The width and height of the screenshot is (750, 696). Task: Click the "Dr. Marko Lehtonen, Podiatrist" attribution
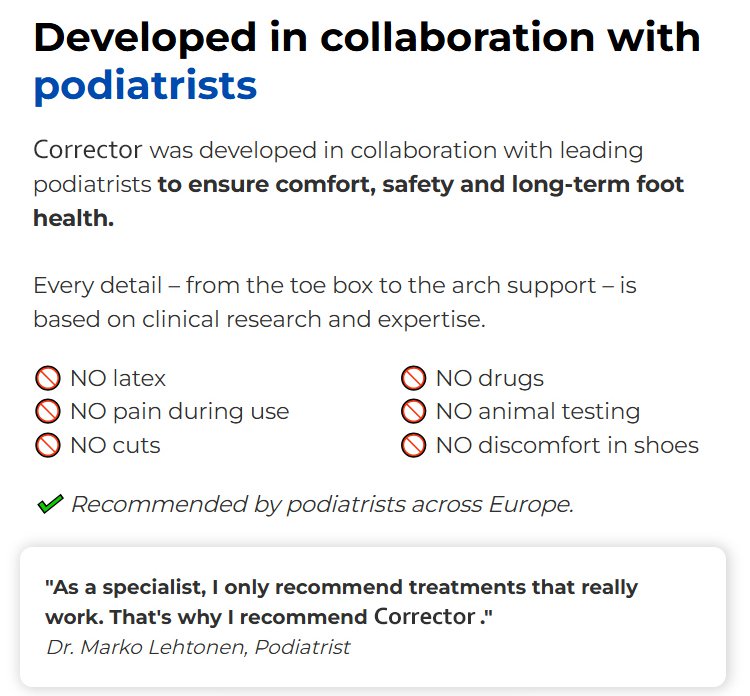198,647
